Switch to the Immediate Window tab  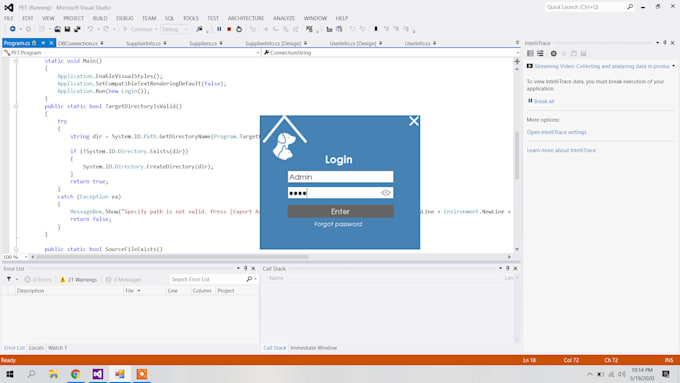[x=314, y=348]
